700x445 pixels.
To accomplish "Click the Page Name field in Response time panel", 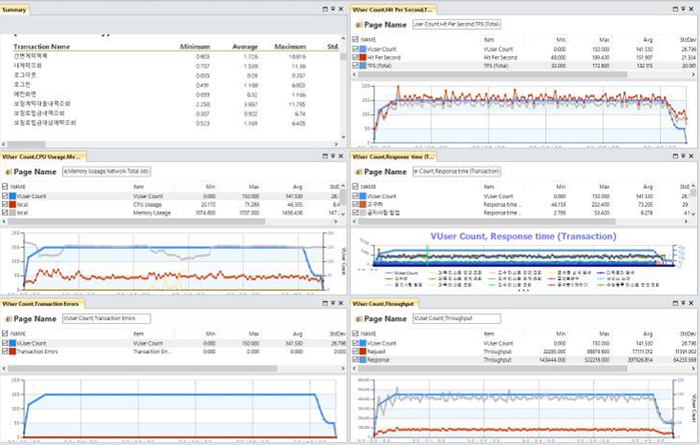I will 456,171.
